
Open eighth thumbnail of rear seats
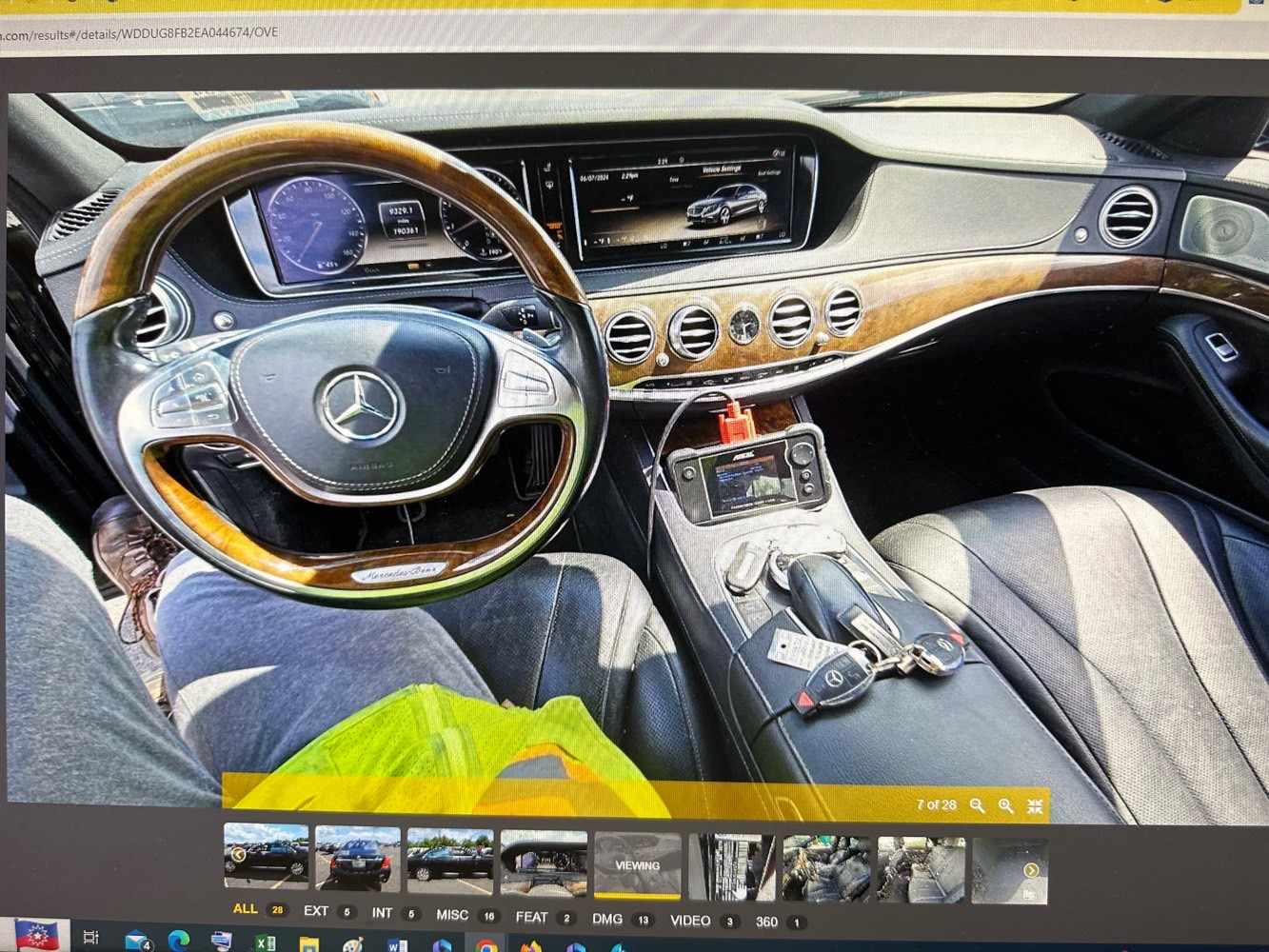(921, 870)
